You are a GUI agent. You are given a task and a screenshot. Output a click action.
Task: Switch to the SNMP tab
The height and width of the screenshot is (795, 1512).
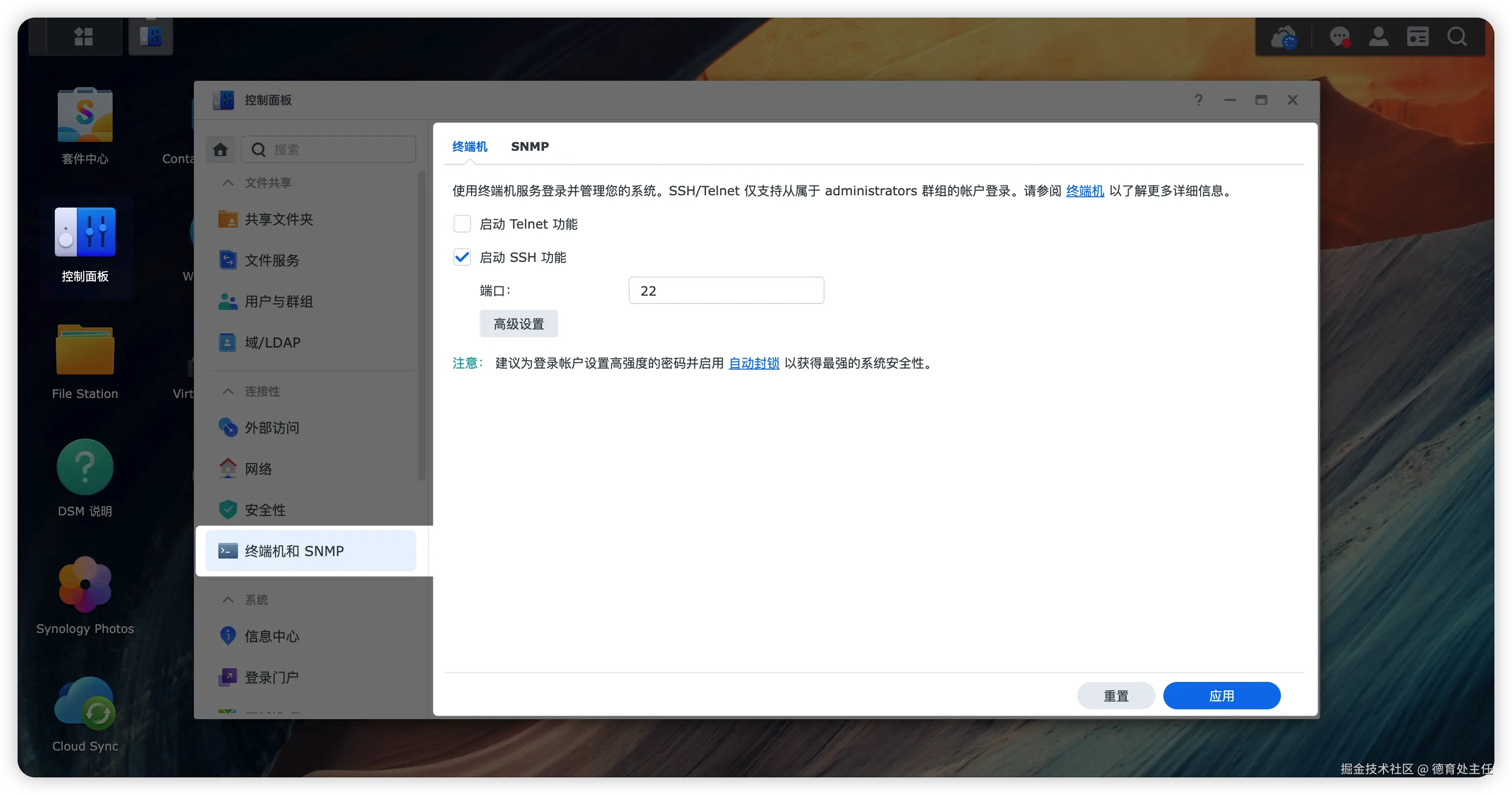530,147
